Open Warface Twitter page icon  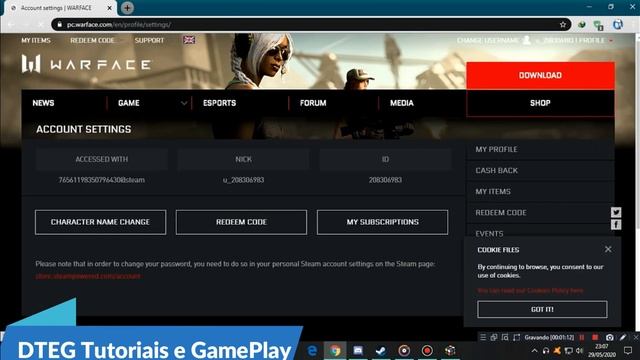click(x=616, y=212)
